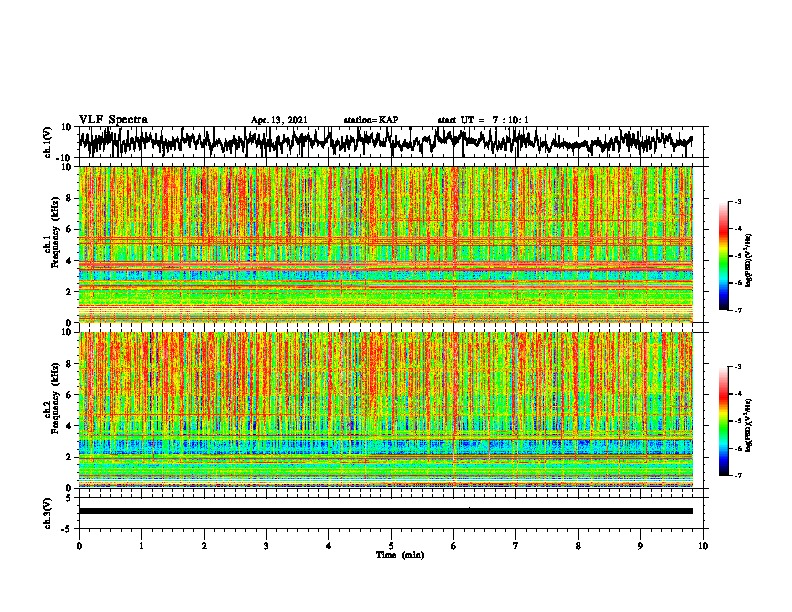Viewport: 792px width, 612px height.
Task: Click the x-axis tick label "5"
Action: click(x=391, y=546)
